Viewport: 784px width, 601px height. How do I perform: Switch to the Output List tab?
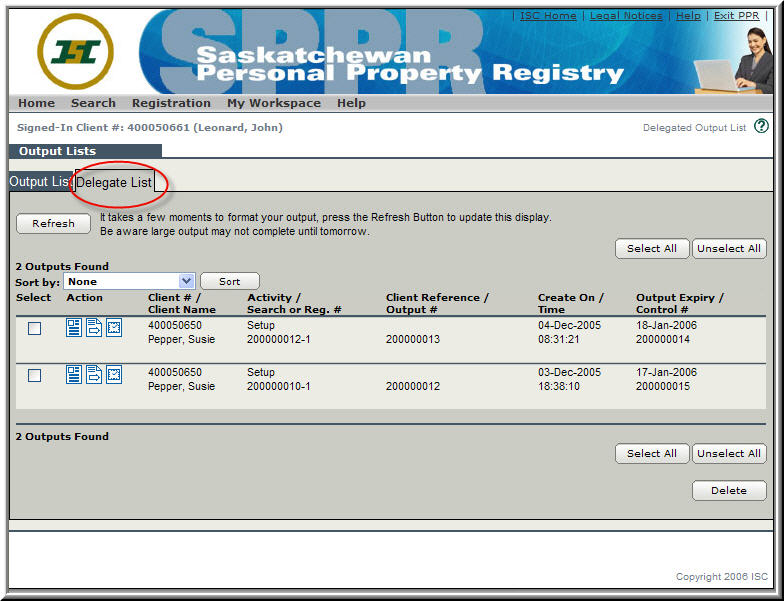41,182
